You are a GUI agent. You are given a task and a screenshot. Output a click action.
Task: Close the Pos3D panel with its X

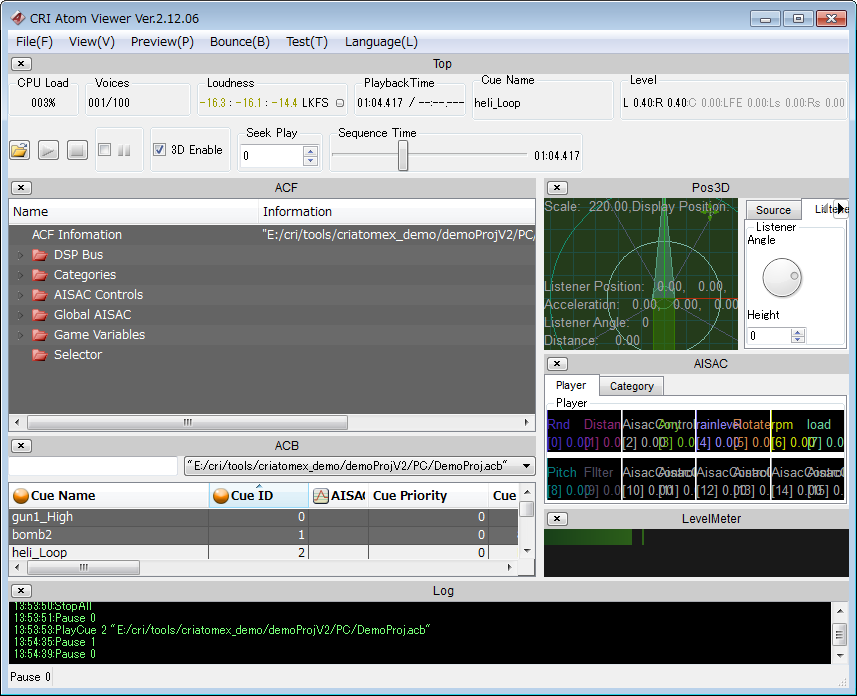coord(557,188)
